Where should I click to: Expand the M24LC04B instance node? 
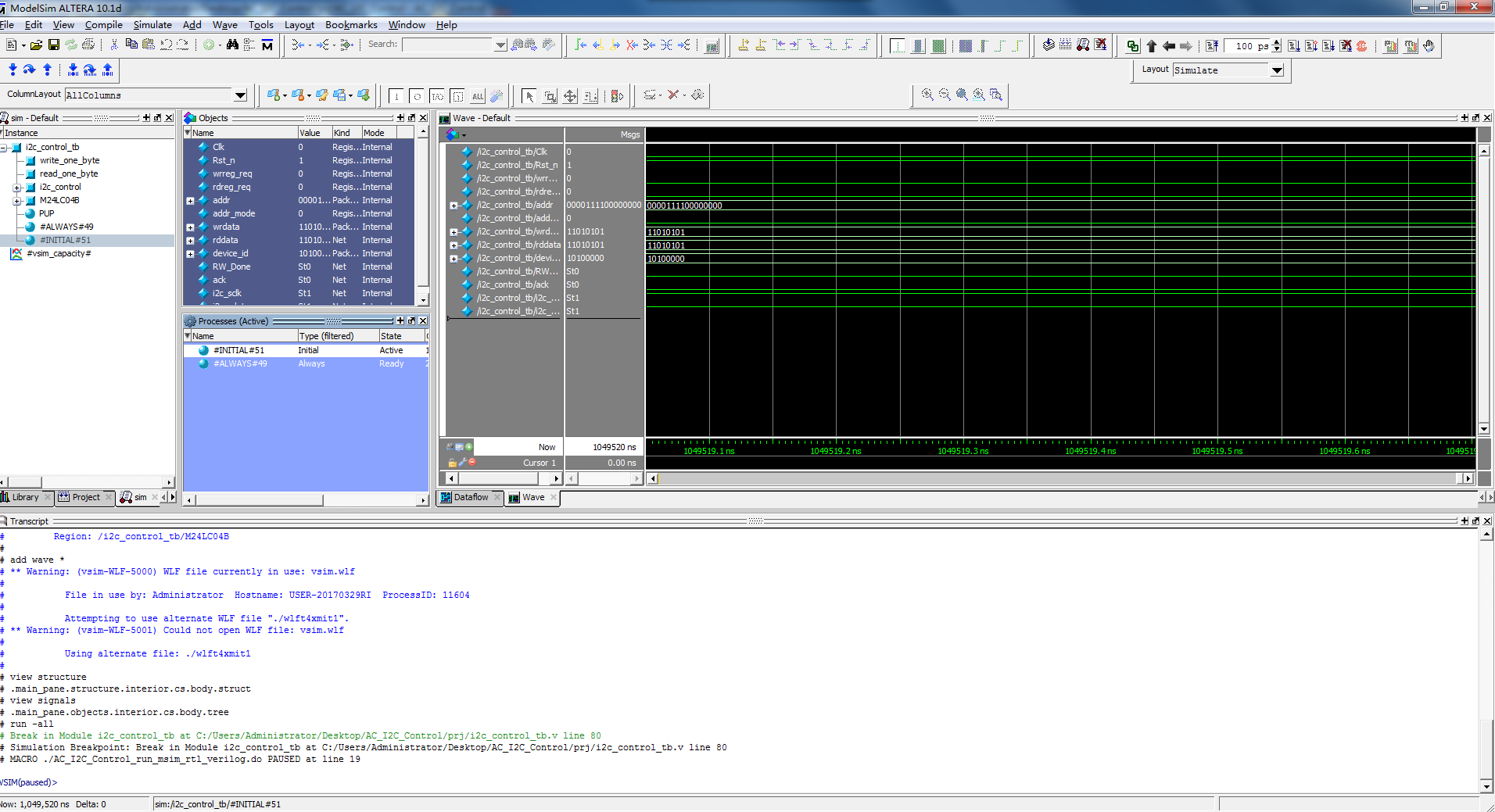[x=17, y=201]
